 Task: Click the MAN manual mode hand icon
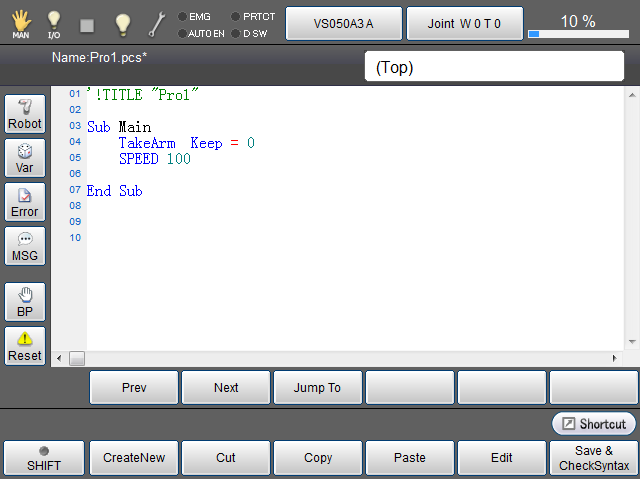click(20, 22)
